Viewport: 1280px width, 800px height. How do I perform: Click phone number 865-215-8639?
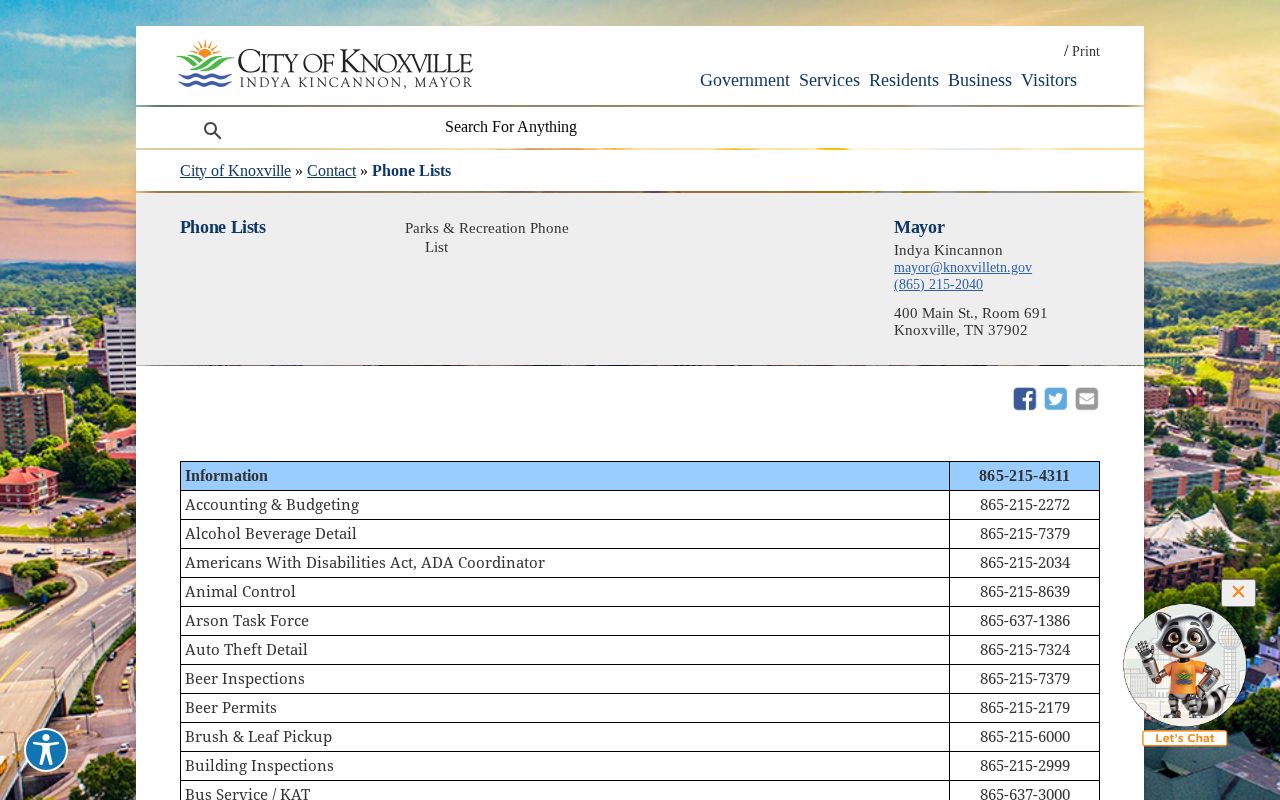tap(1025, 592)
